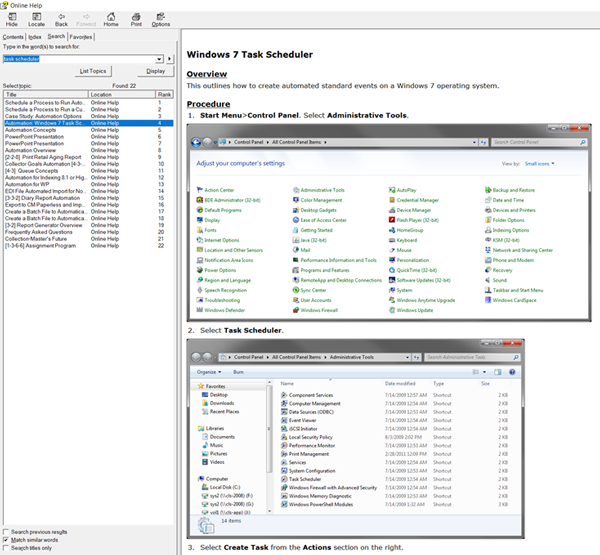Click the Locate toolbar icon
The height and width of the screenshot is (555, 600).
(36, 20)
